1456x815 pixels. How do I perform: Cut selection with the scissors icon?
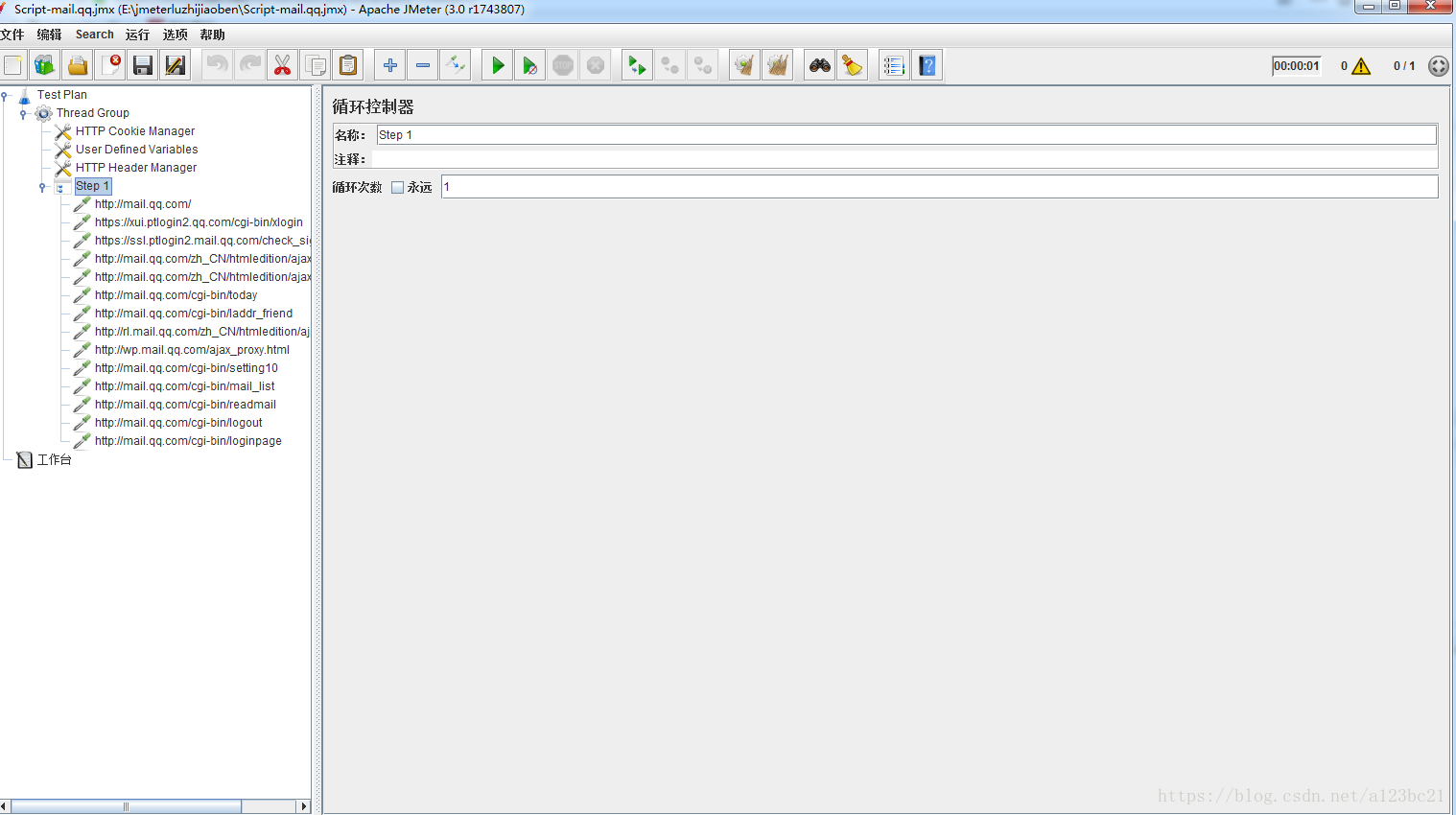[x=283, y=65]
